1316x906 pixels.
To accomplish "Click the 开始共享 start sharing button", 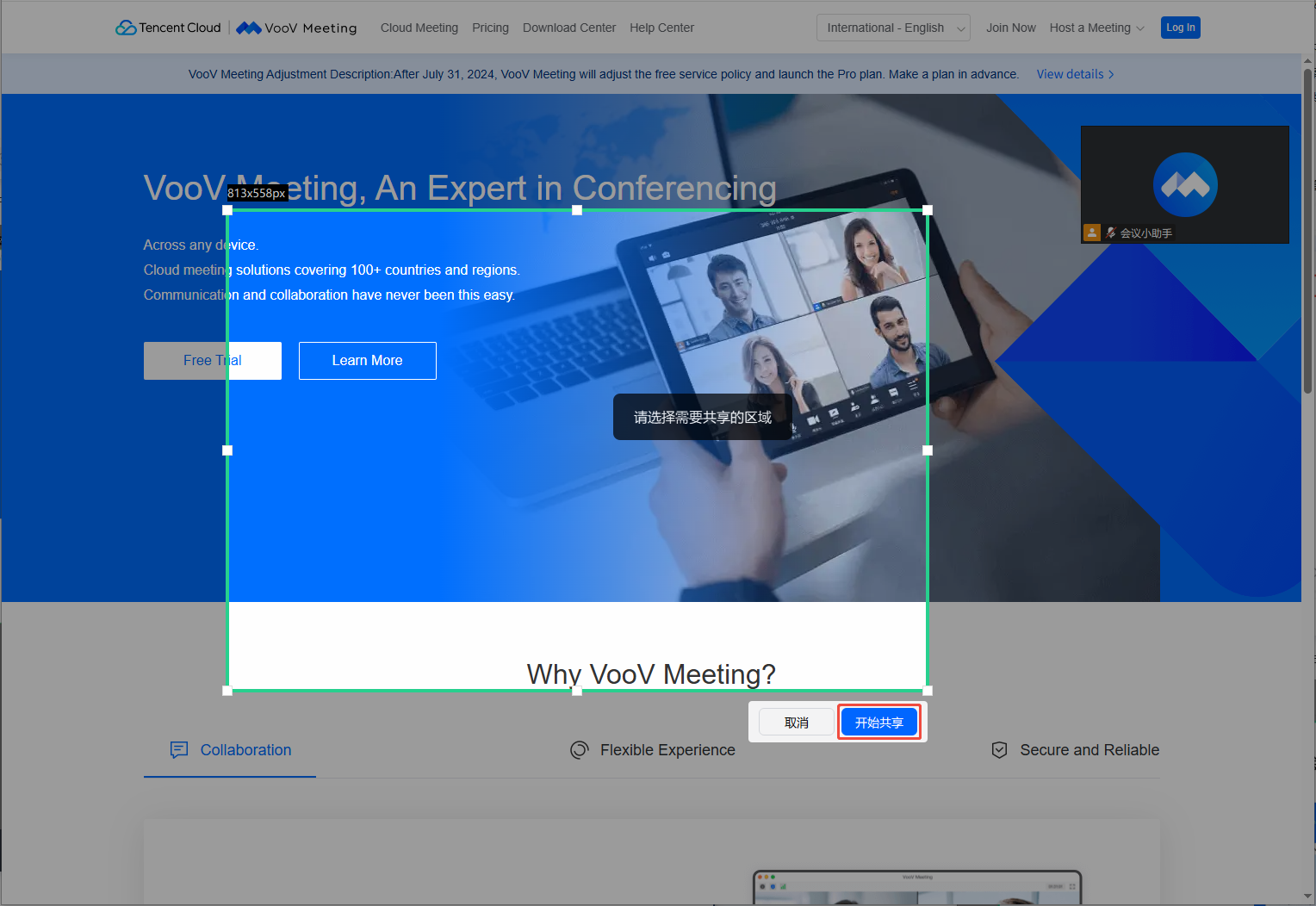I will click(879, 723).
